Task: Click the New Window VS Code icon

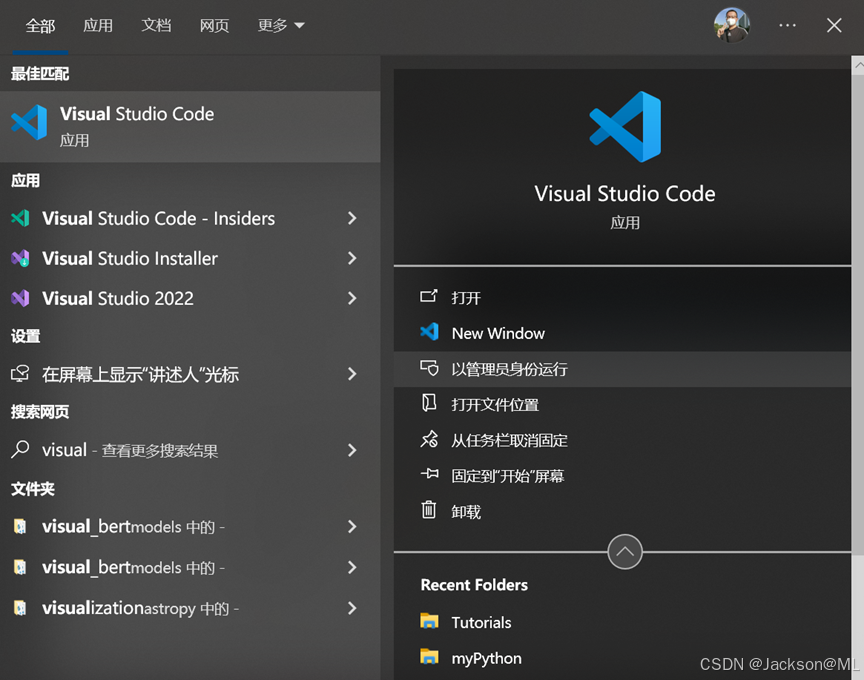Action: click(x=429, y=332)
